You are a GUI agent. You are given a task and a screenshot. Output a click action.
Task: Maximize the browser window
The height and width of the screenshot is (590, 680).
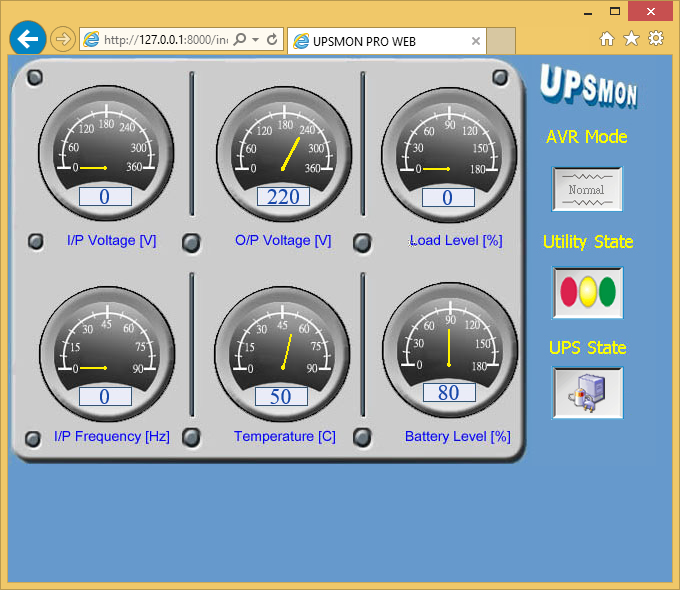615,11
